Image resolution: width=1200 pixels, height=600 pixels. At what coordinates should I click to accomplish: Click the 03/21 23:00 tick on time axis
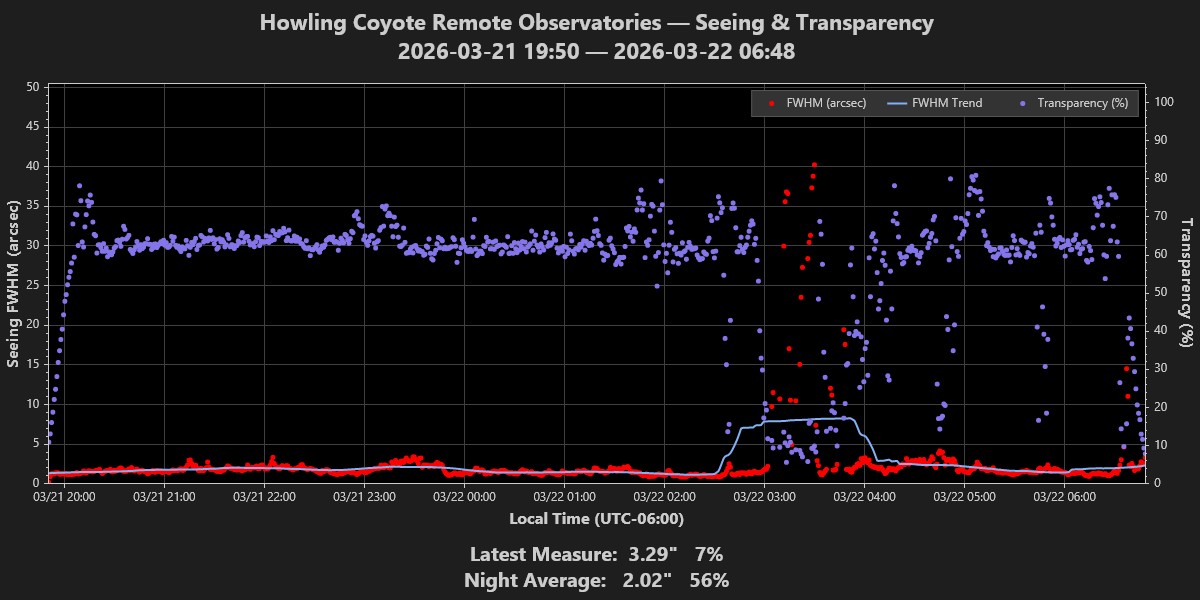tap(364, 495)
